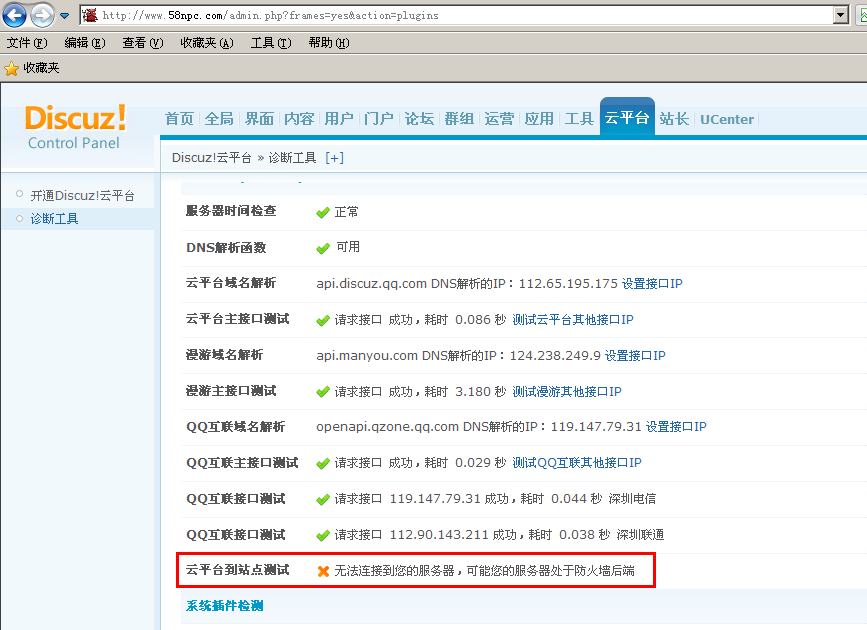
Task: Click the 正常 status text
Action: coord(346,212)
